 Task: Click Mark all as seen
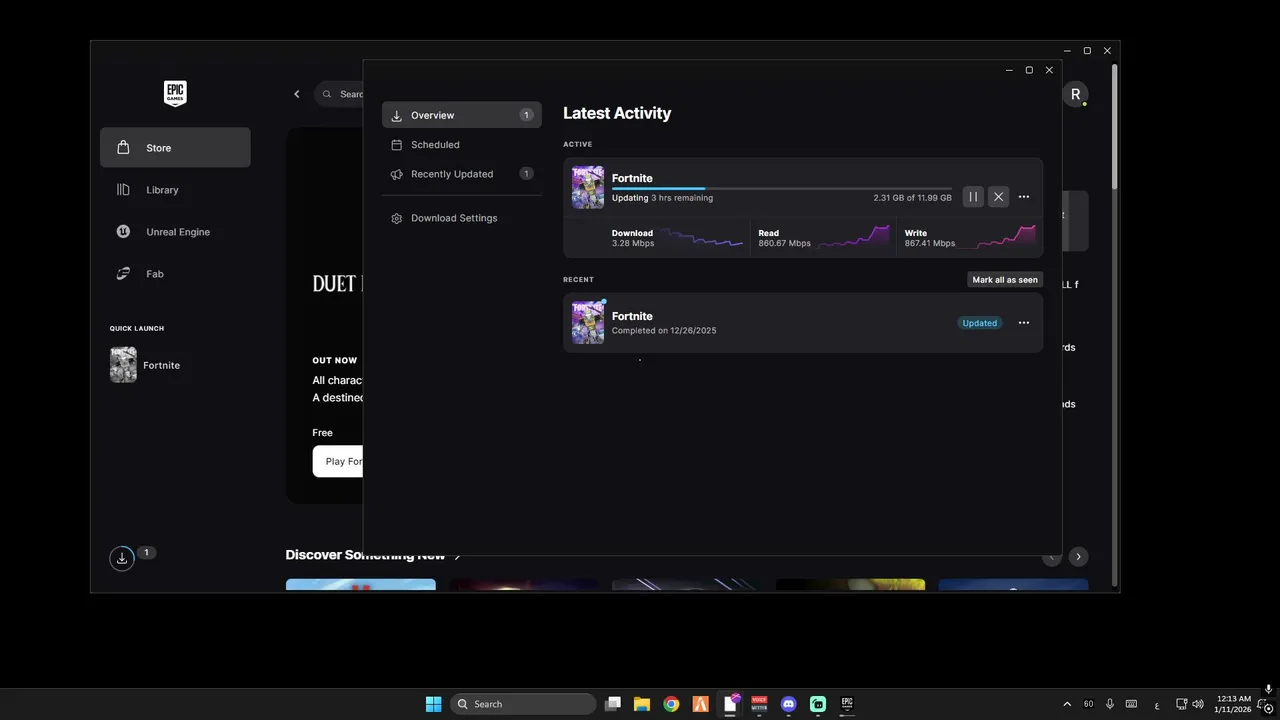coord(1005,280)
